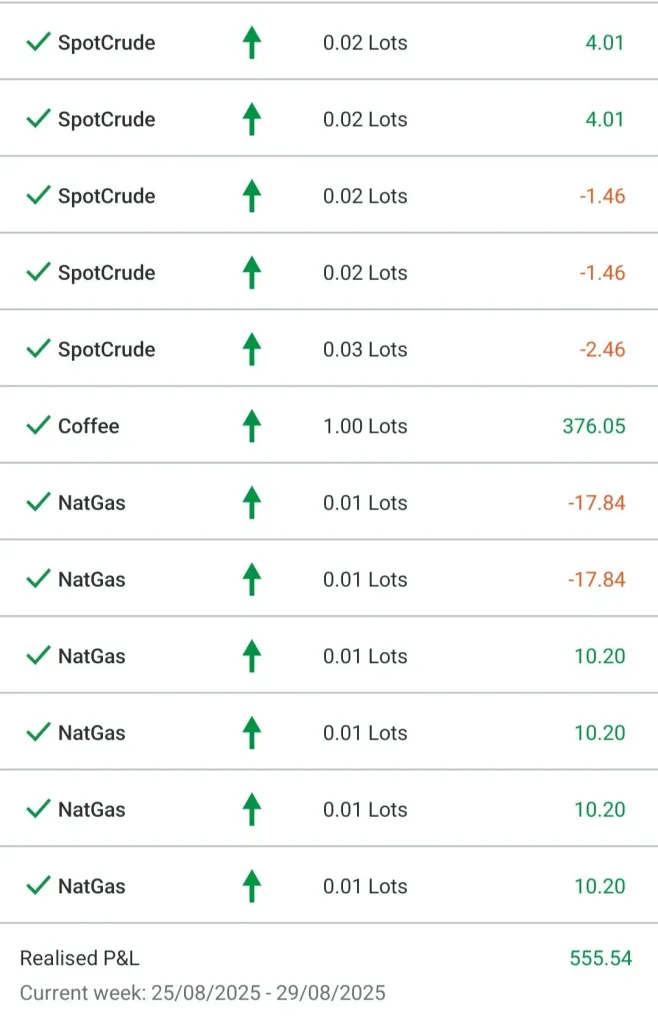
Task: Click the up arrow on the bottom NatGas row
Action: click(x=252, y=886)
